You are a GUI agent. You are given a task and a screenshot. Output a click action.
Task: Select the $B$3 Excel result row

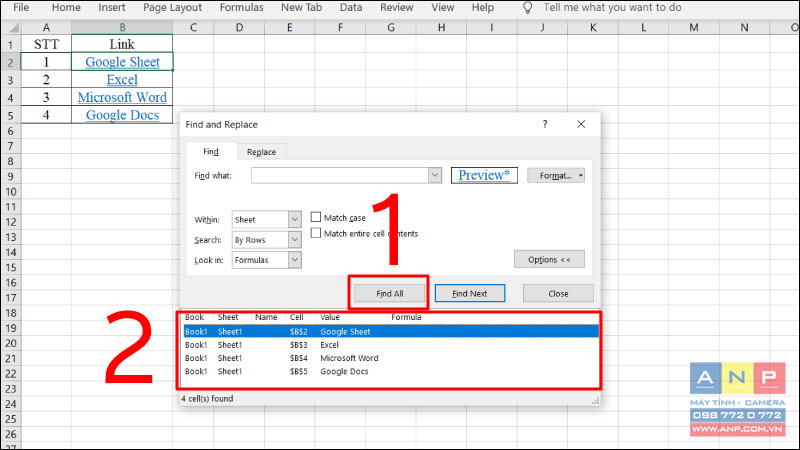tap(391, 345)
